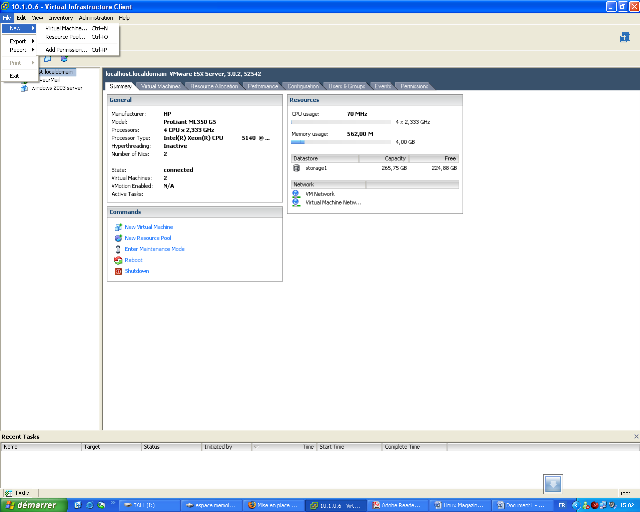This screenshot has width=640, height=512.
Task: Open the Configuration tab
Action: 304,87
